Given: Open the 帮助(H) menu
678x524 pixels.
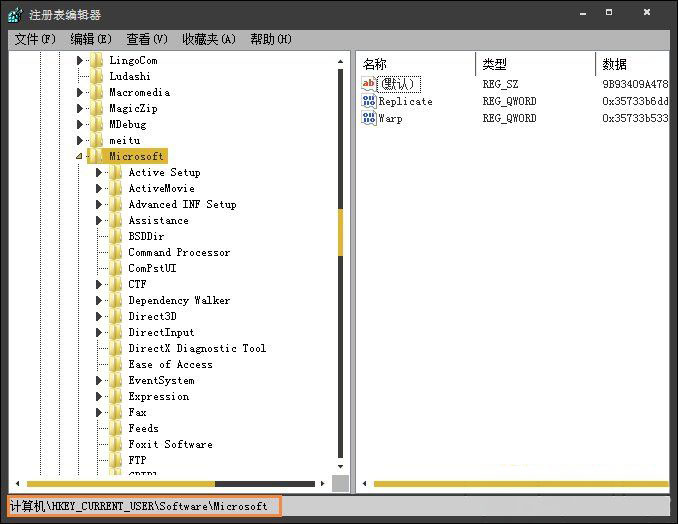Looking at the screenshot, I should [271, 39].
